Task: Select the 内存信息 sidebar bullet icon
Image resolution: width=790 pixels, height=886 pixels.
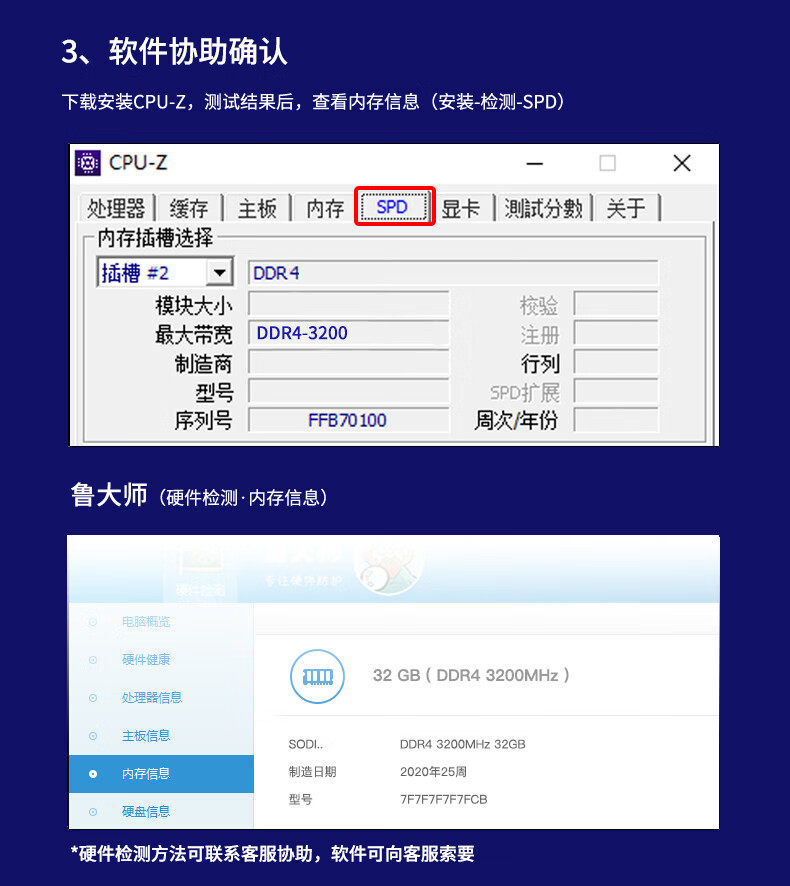Action: click(93, 774)
